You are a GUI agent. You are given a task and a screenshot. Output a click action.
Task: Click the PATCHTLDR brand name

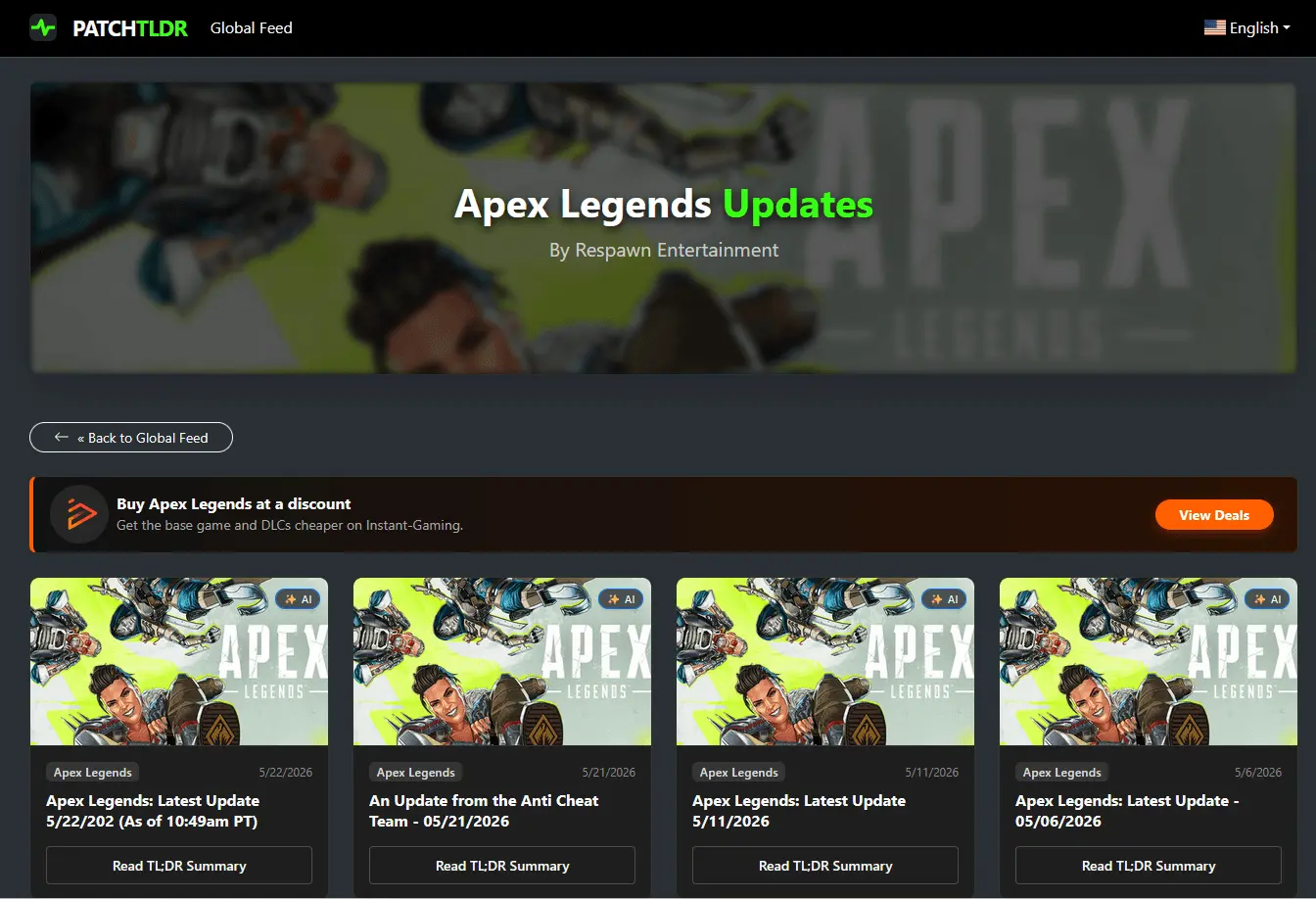[x=130, y=28]
